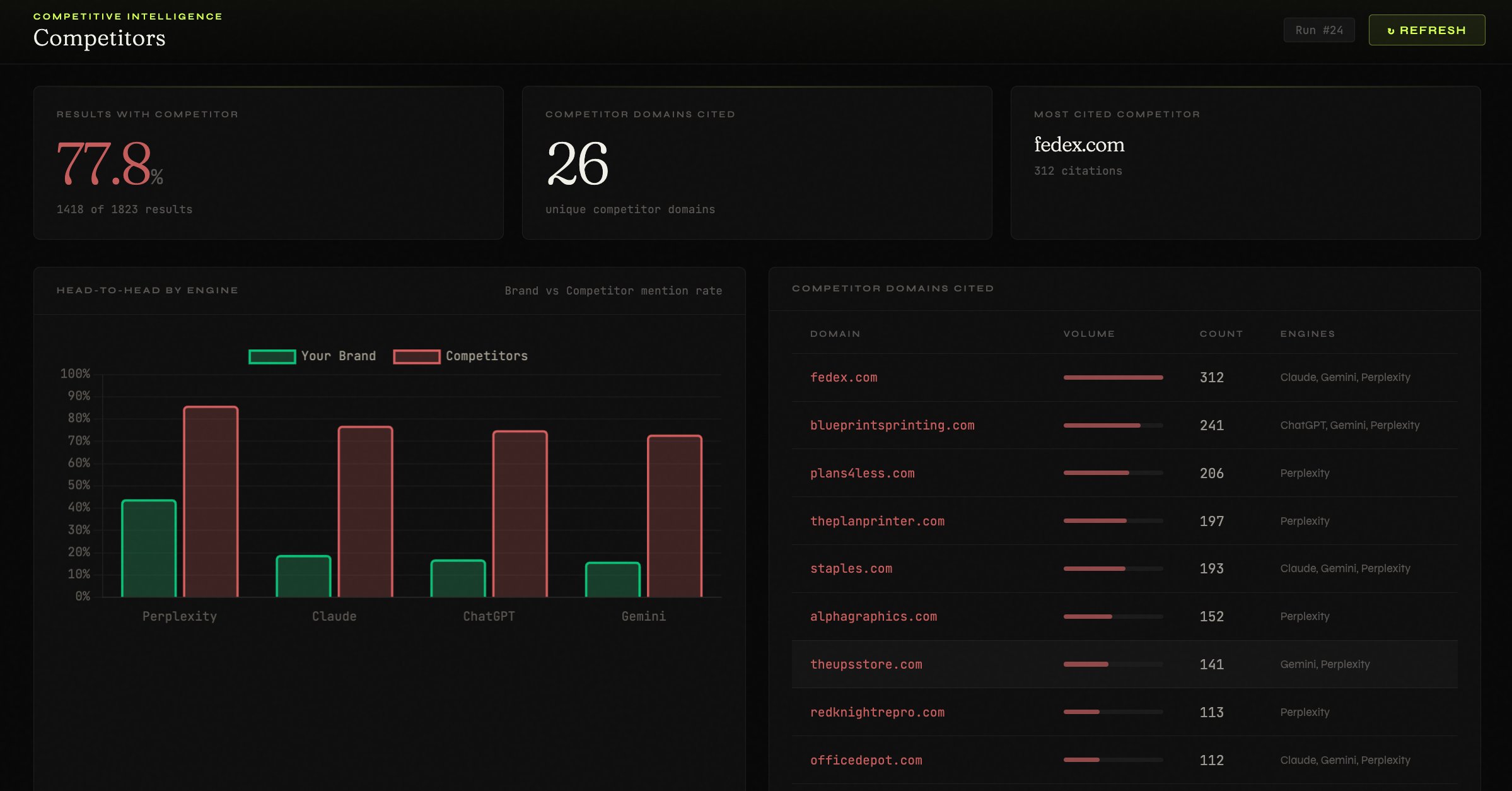Viewport: 1512px width, 791px height.
Task: Click the ChatGPT Competitors red bar
Action: pos(520,513)
